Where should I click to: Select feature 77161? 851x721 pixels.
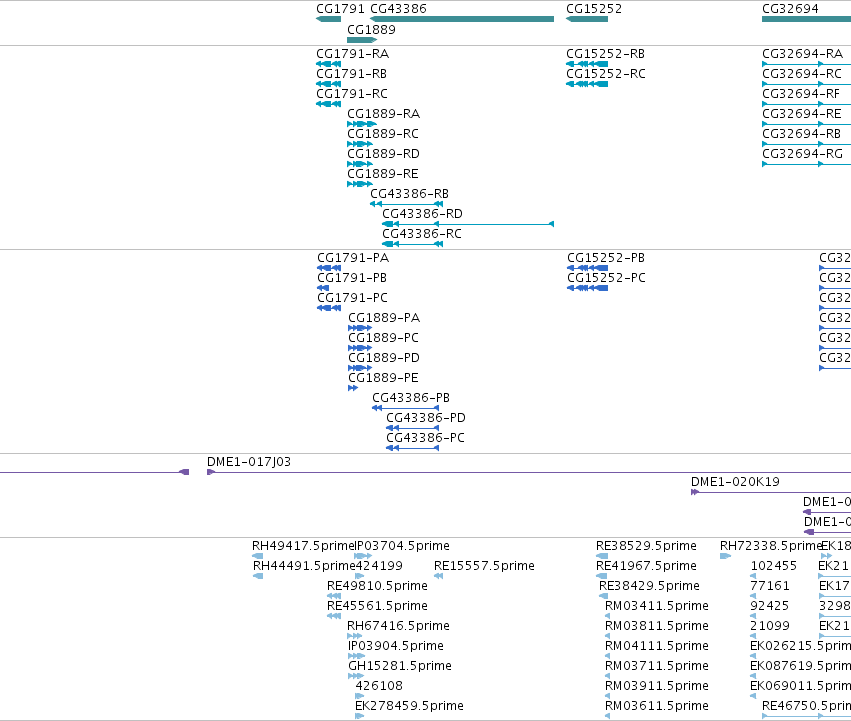pyautogui.click(x=753, y=596)
